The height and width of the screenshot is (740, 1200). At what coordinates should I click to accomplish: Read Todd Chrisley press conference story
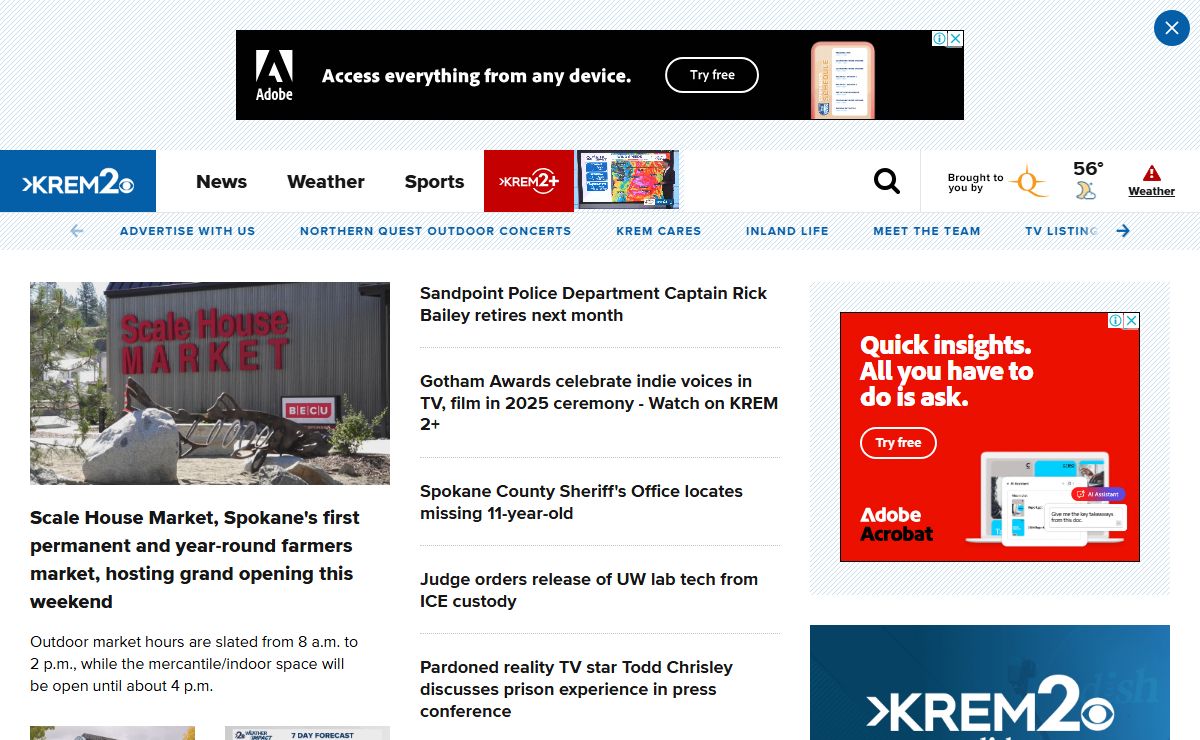pyautogui.click(x=577, y=689)
